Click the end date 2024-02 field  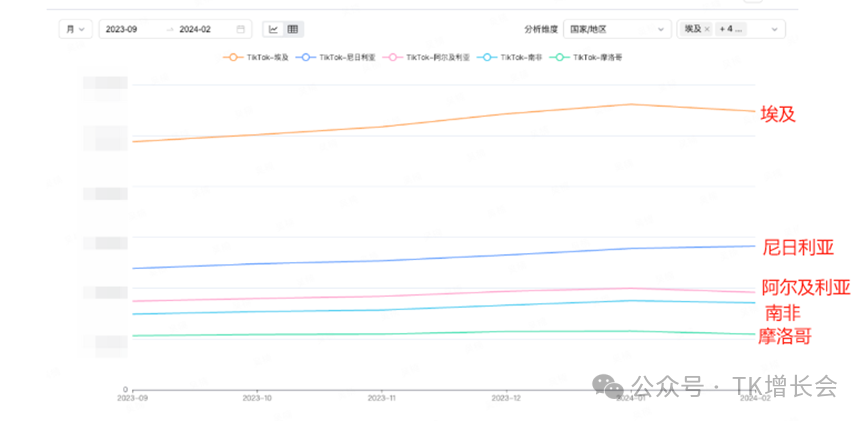pos(195,30)
